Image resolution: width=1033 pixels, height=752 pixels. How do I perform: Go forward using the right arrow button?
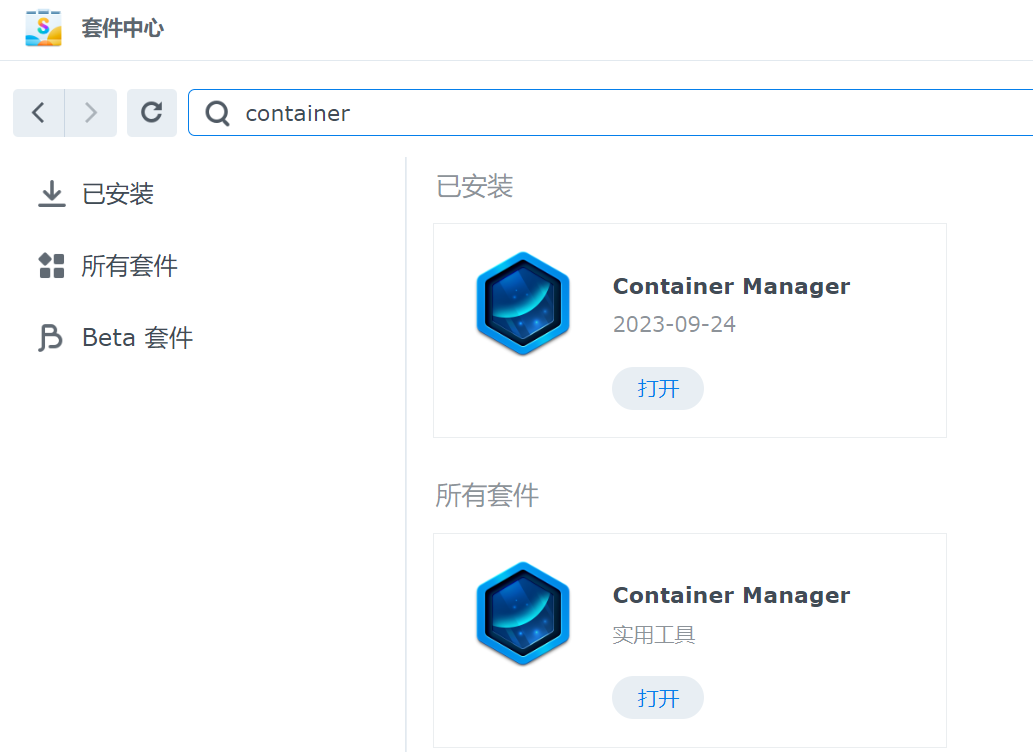tap(91, 113)
